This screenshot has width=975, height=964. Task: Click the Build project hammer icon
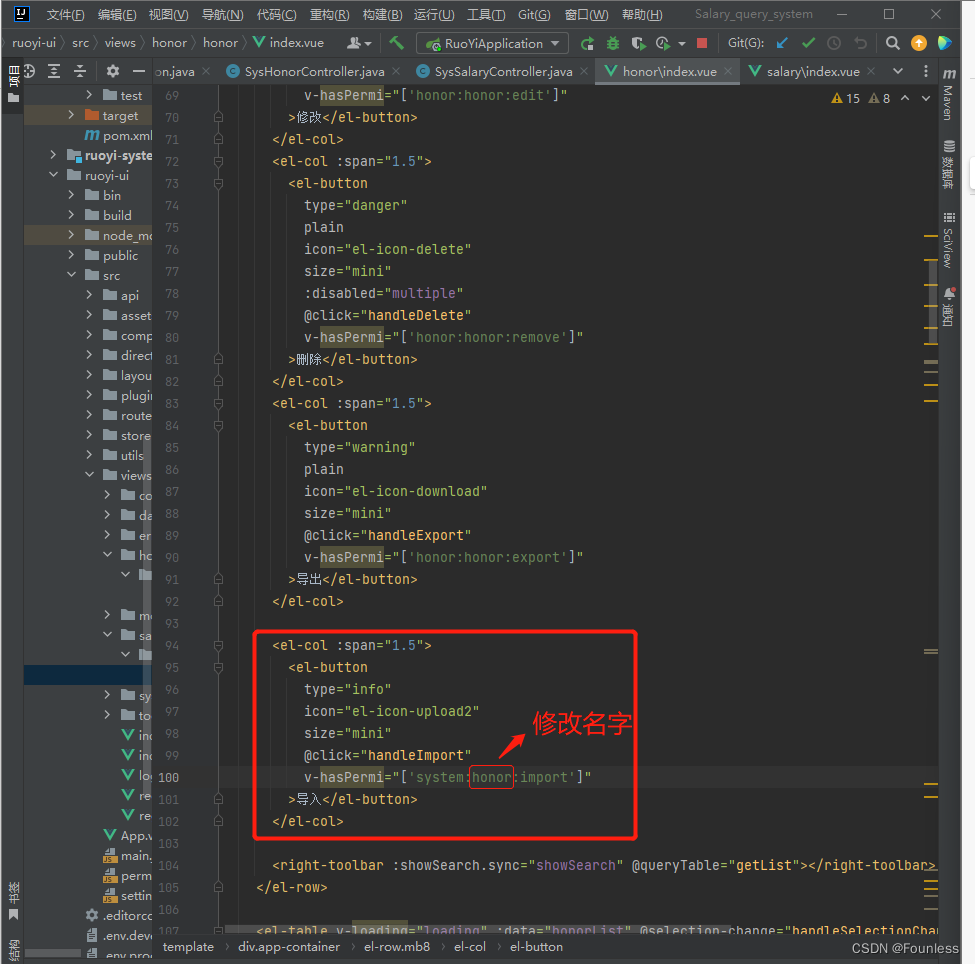tap(397, 43)
